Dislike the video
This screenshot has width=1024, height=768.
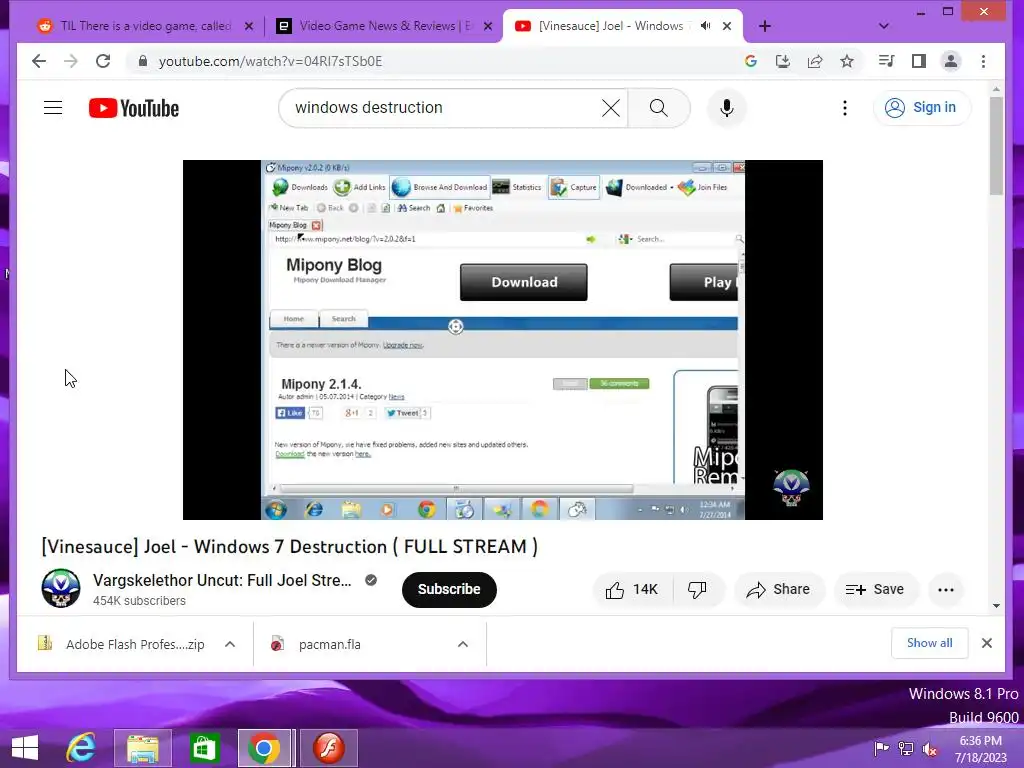pyautogui.click(x=697, y=590)
